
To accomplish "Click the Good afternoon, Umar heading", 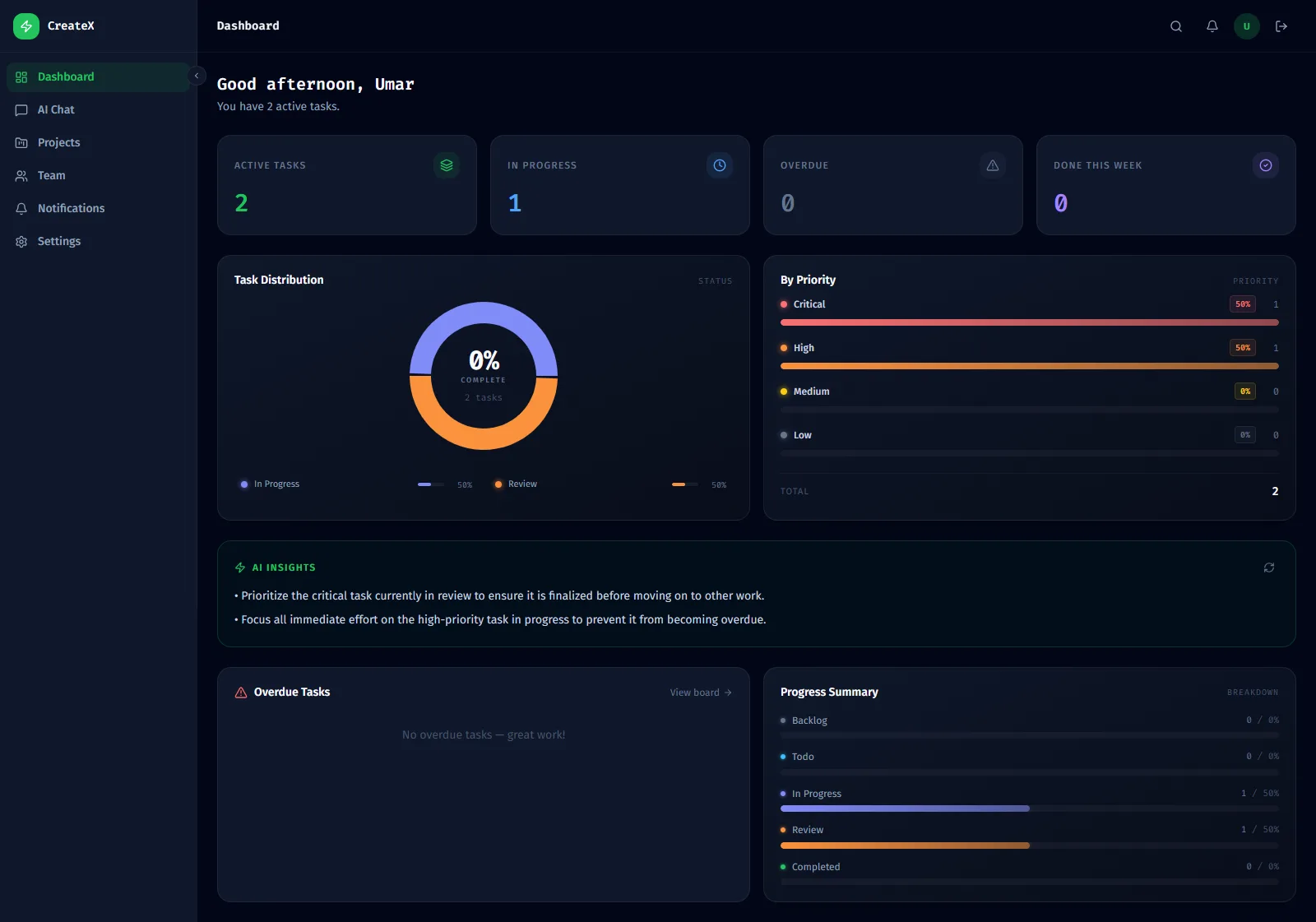I will [x=316, y=84].
